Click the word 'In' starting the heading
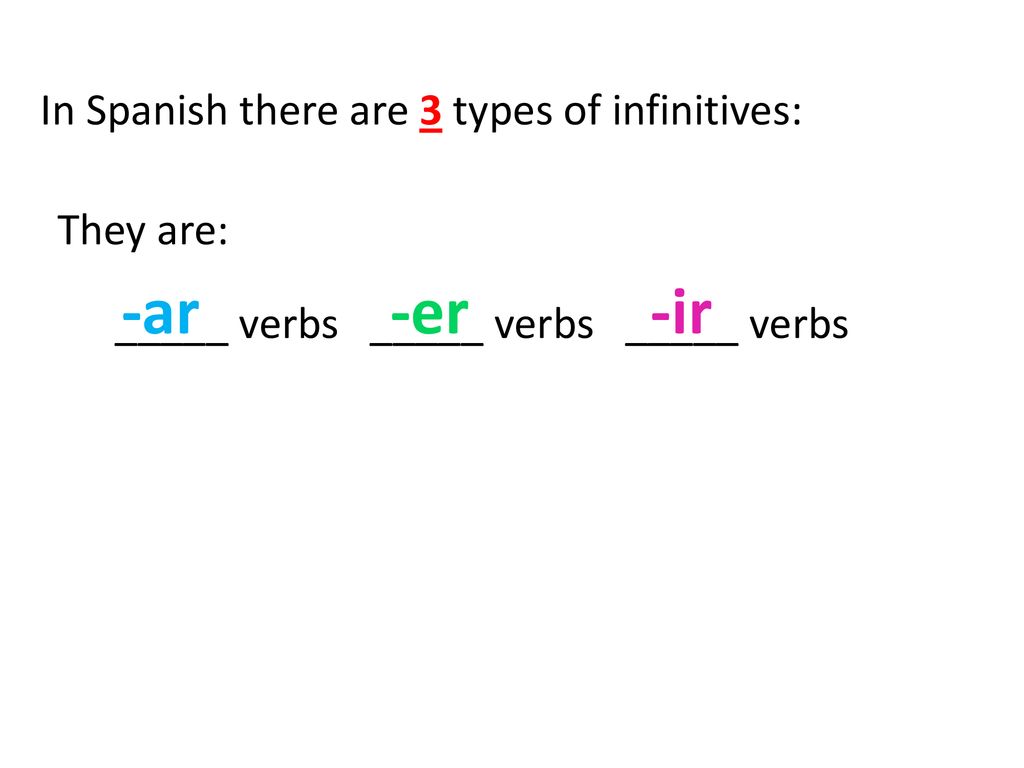Viewport: 1024px width, 768px height. [57, 110]
